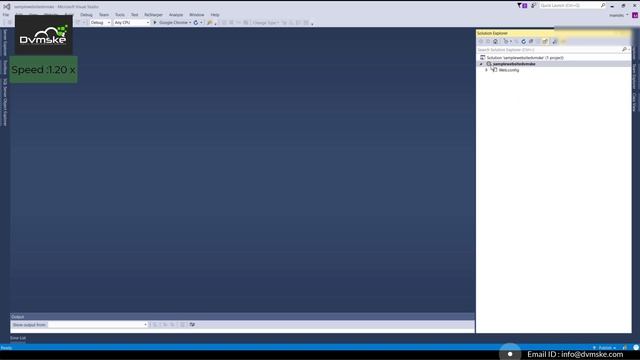Open the Analyze menu
This screenshot has width=640, height=360.
point(176,15)
